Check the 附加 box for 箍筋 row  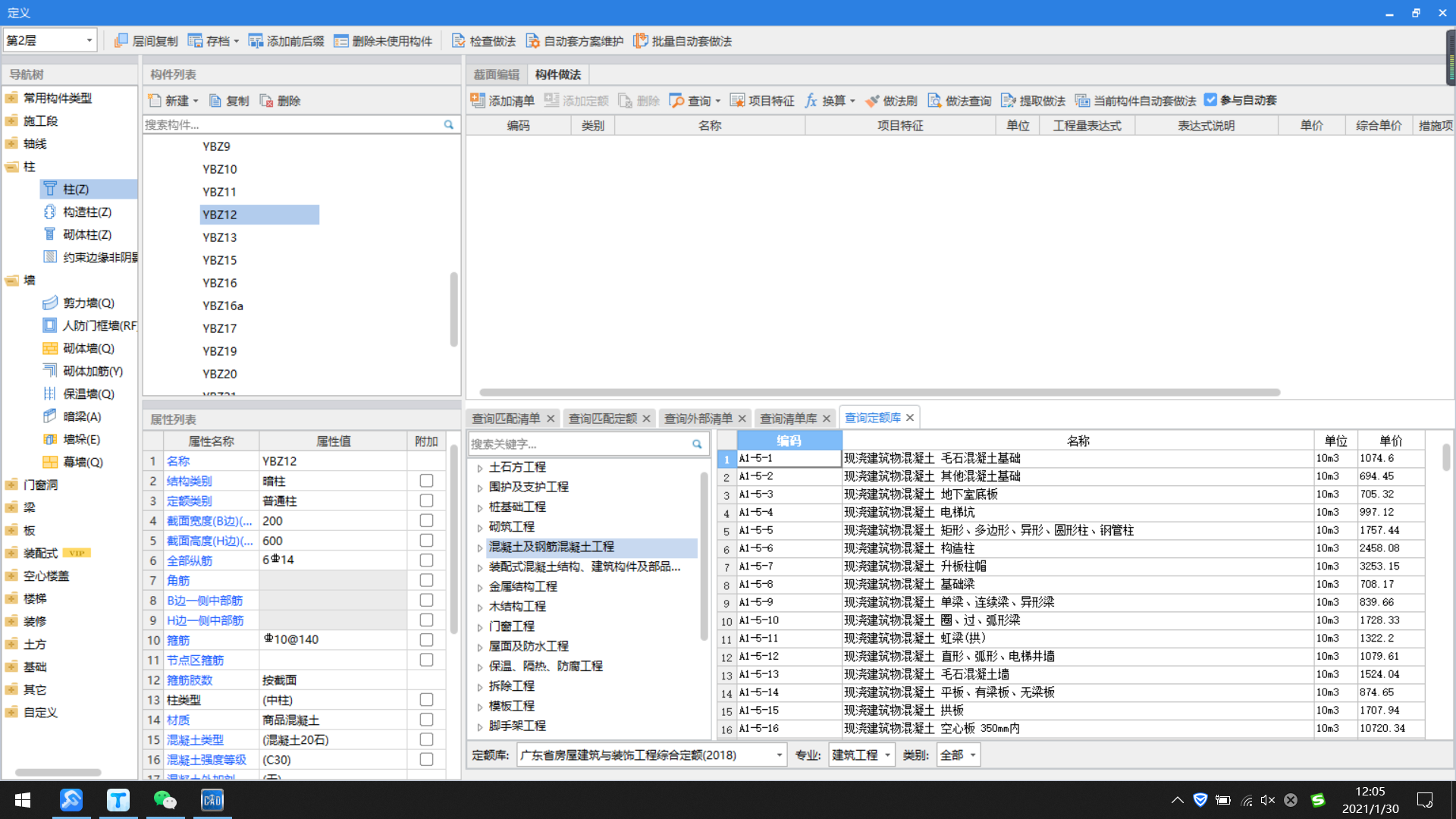click(426, 639)
